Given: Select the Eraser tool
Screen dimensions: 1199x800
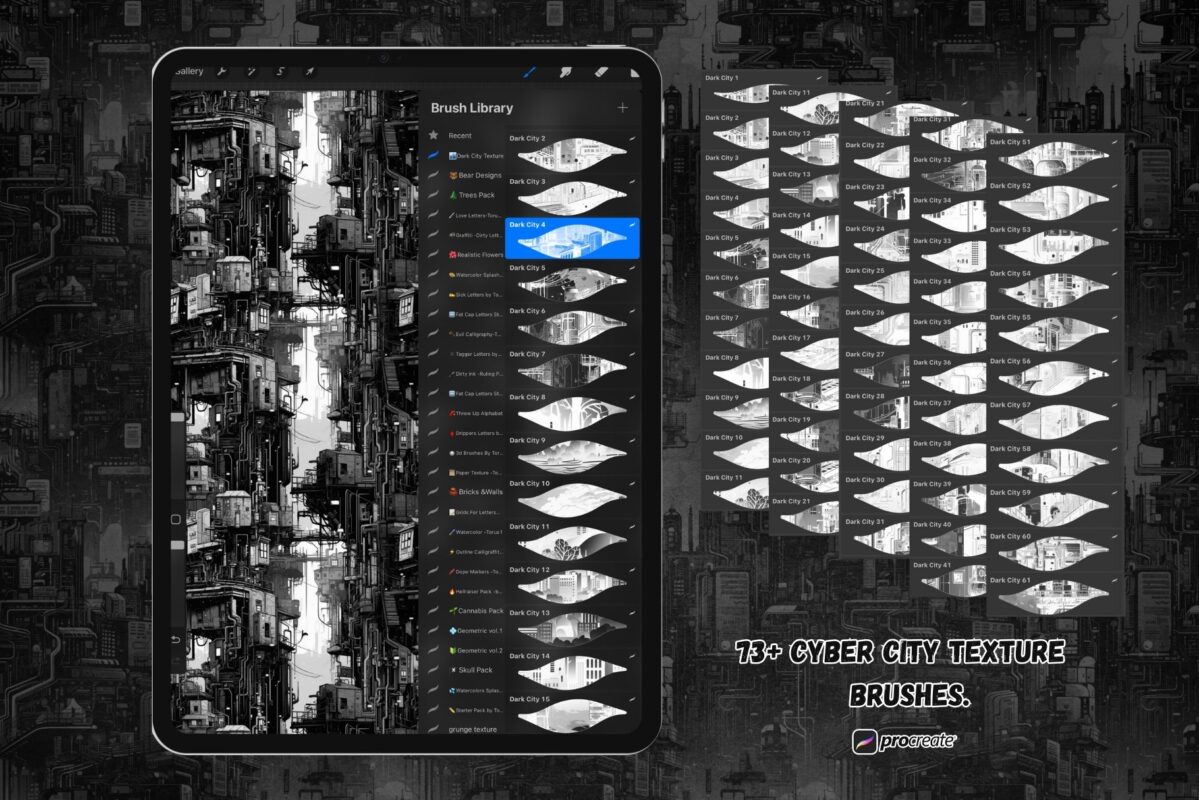Looking at the screenshot, I should coord(601,72).
